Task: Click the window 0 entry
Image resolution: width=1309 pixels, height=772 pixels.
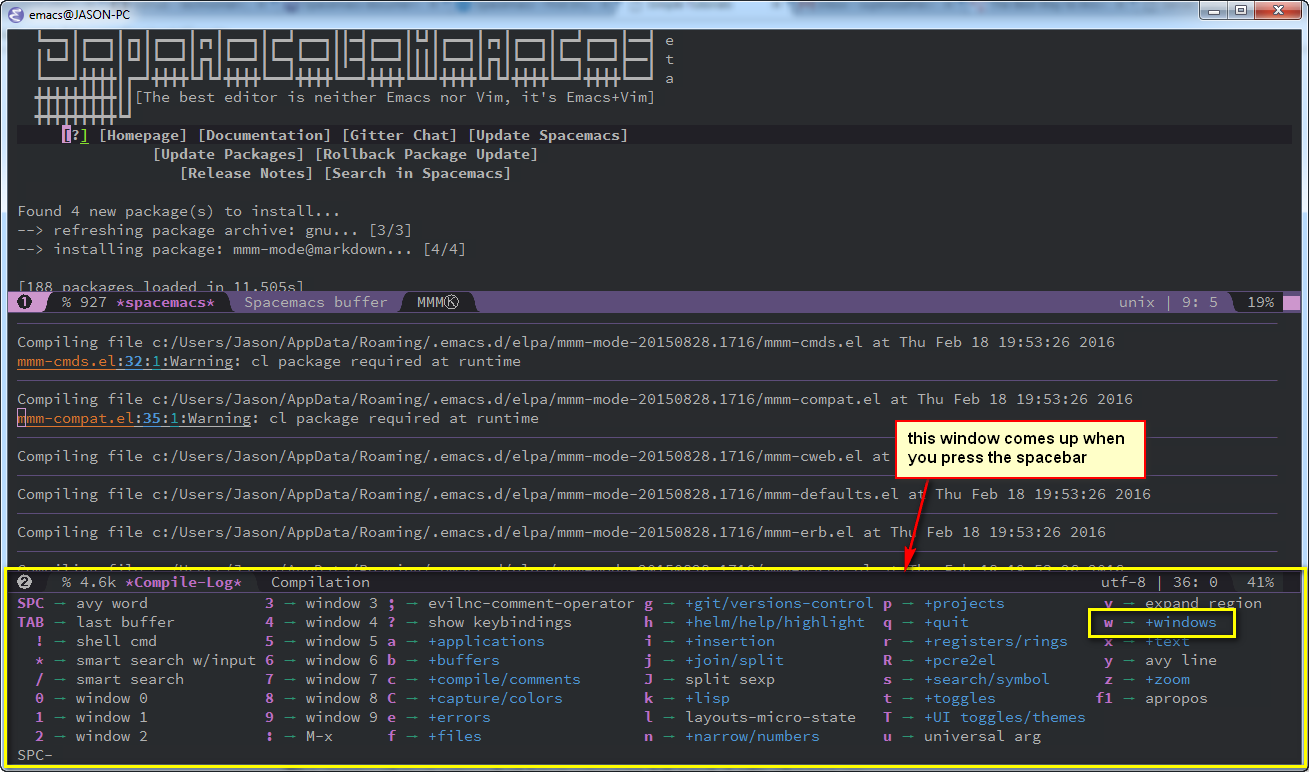Action: [112, 698]
